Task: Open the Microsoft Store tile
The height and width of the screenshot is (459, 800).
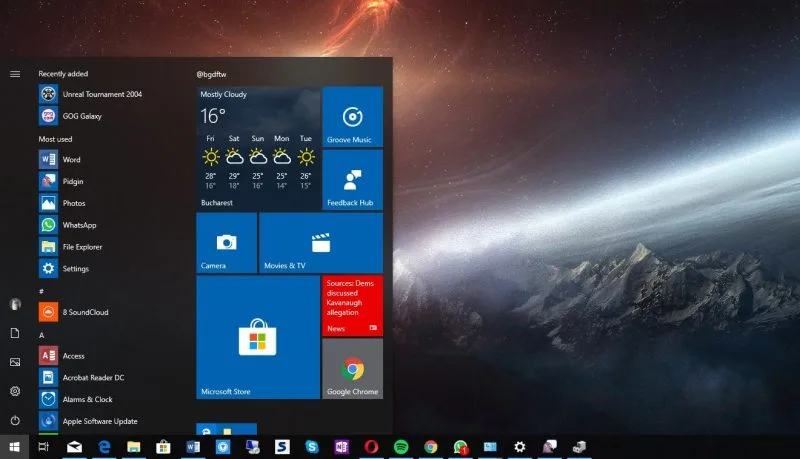Action: click(257, 338)
